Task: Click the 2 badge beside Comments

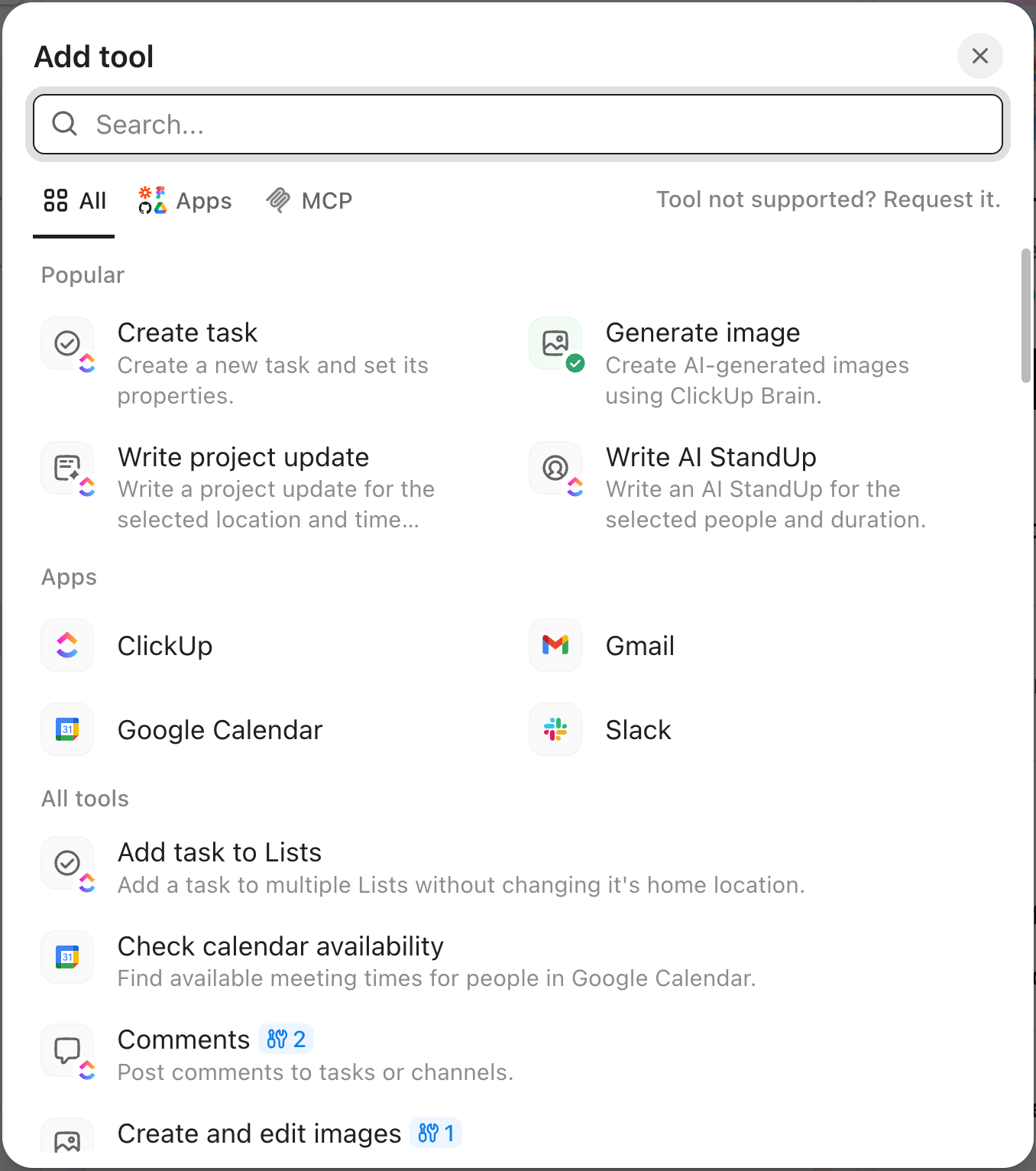Action: 287,1039
